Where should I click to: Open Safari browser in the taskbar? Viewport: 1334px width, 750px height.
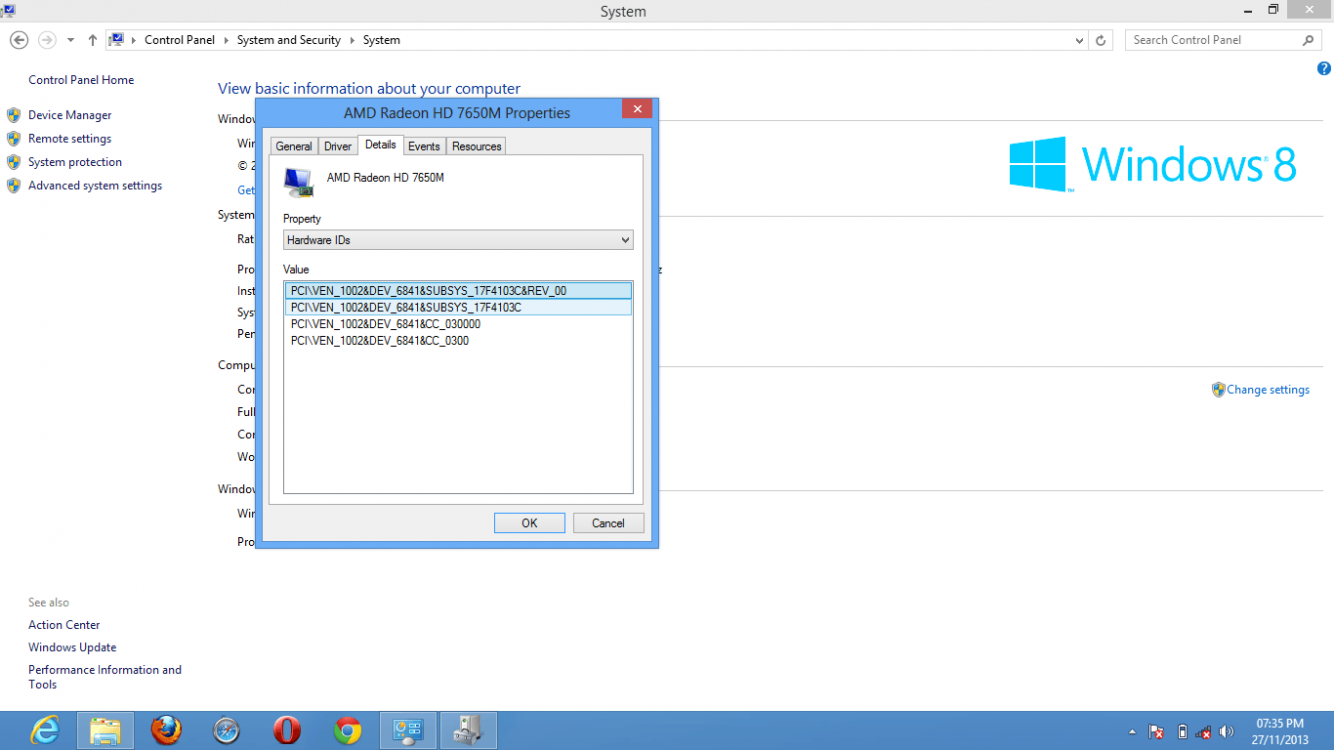pyautogui.click(x=227, y=731)
